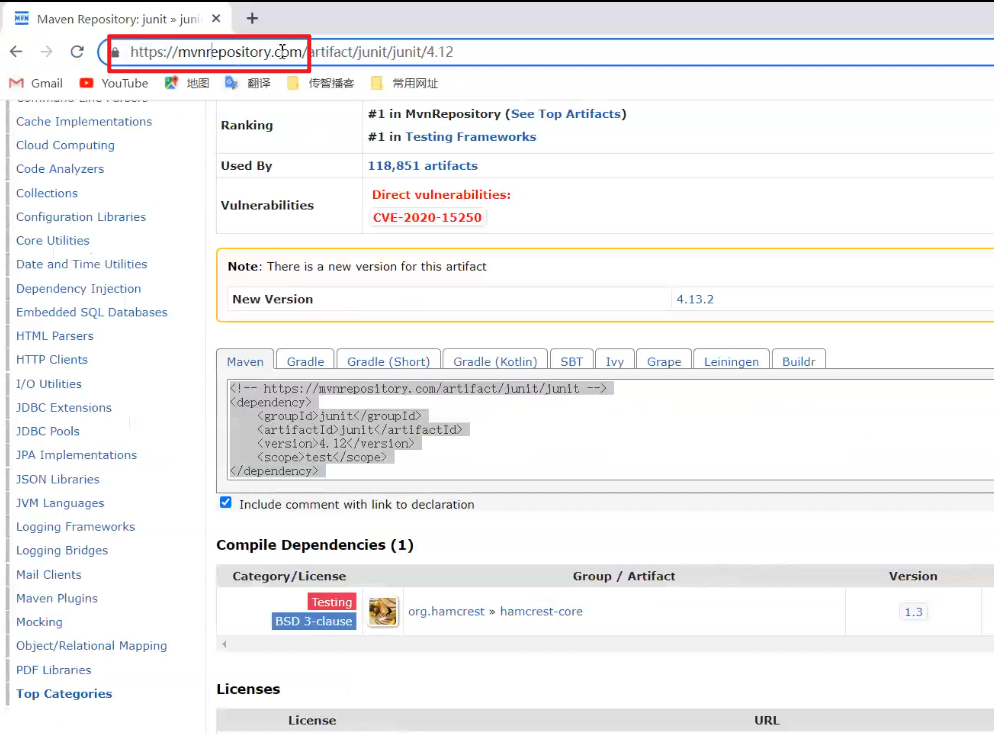Click the BSD 3-clause license tag

[314, 621]
